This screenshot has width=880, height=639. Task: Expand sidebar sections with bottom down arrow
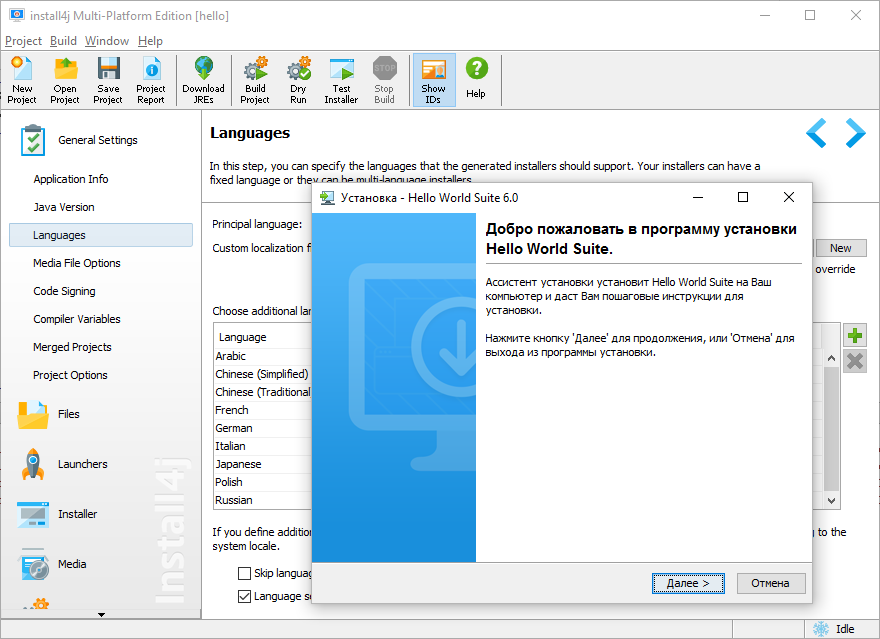point(101,614)
